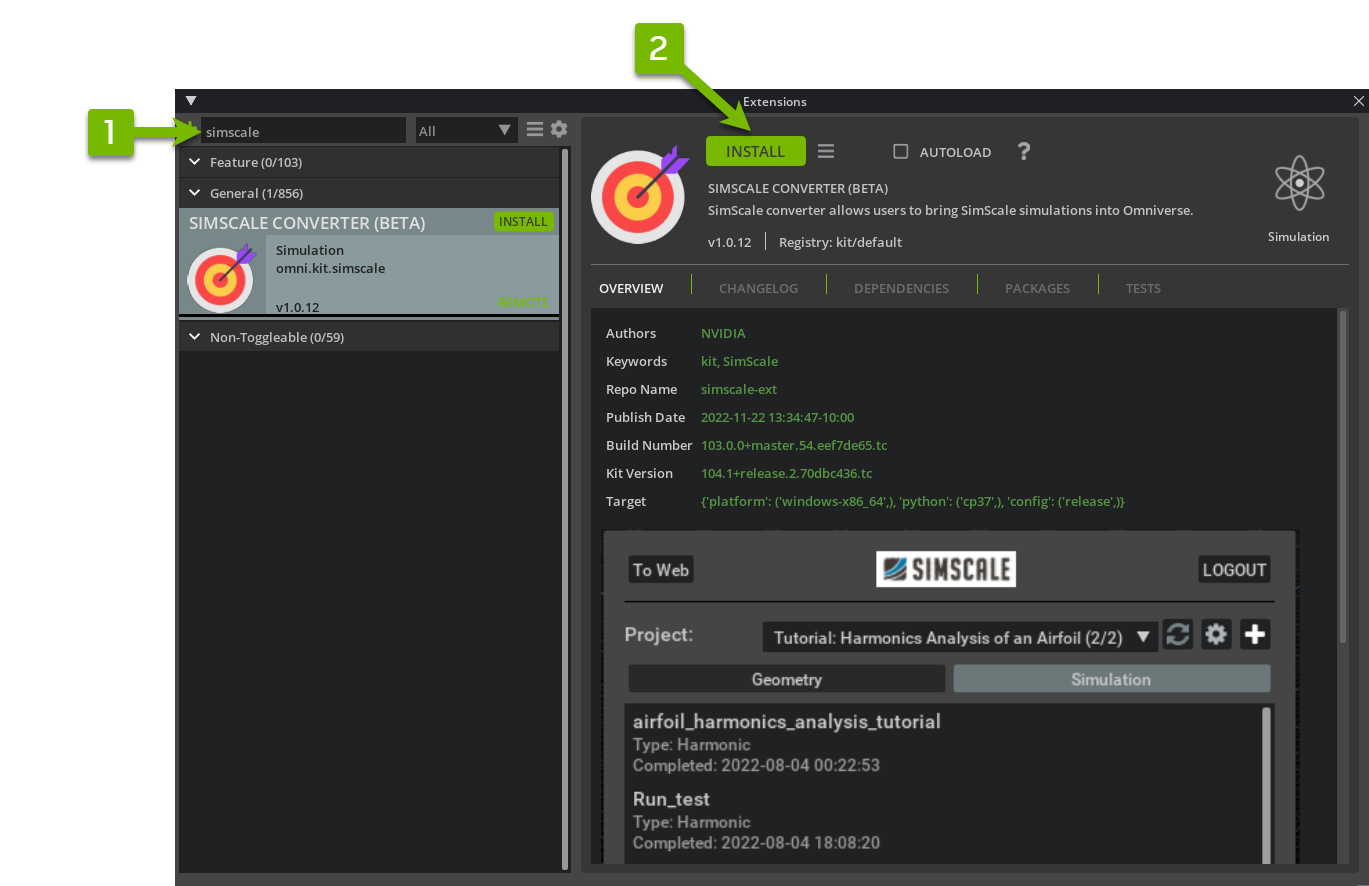
Task: Select the Simulation tab in preview
Action: [1111, 679]
